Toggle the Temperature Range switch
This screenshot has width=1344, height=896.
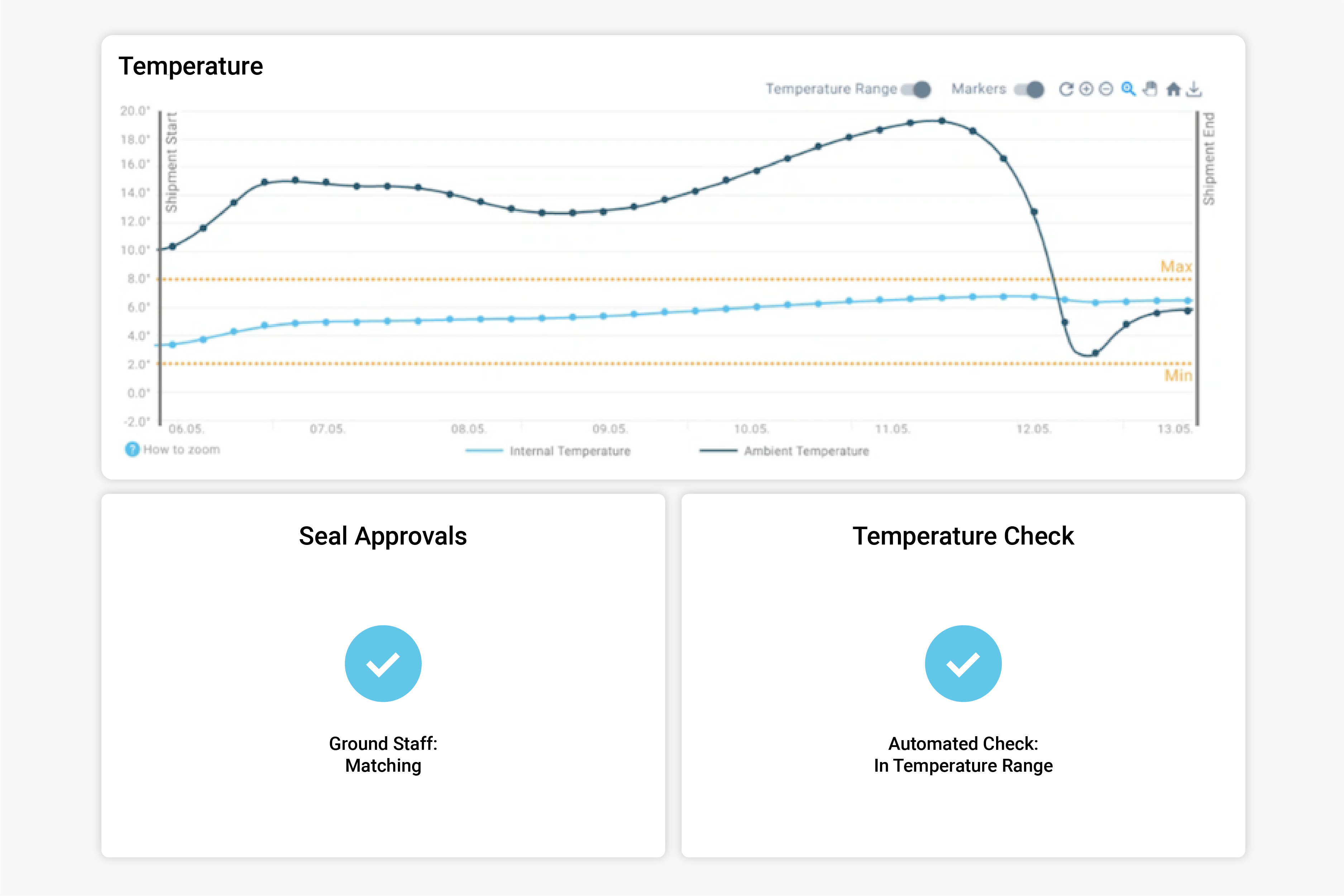point(917,89)
